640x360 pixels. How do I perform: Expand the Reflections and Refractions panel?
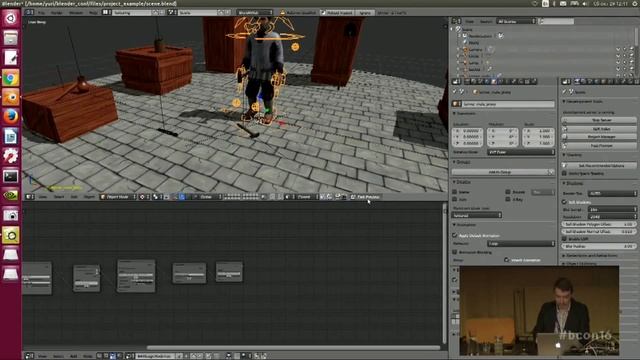(x=589, y=256)
